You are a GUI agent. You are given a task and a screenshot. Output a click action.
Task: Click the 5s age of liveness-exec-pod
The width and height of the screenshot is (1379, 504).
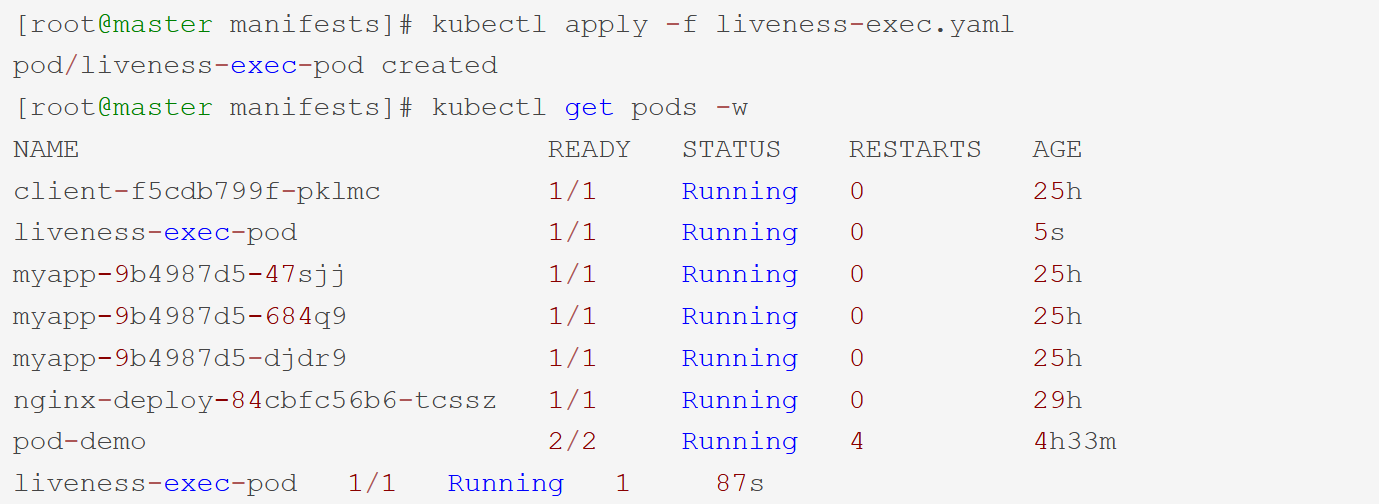coord(1049,233)
